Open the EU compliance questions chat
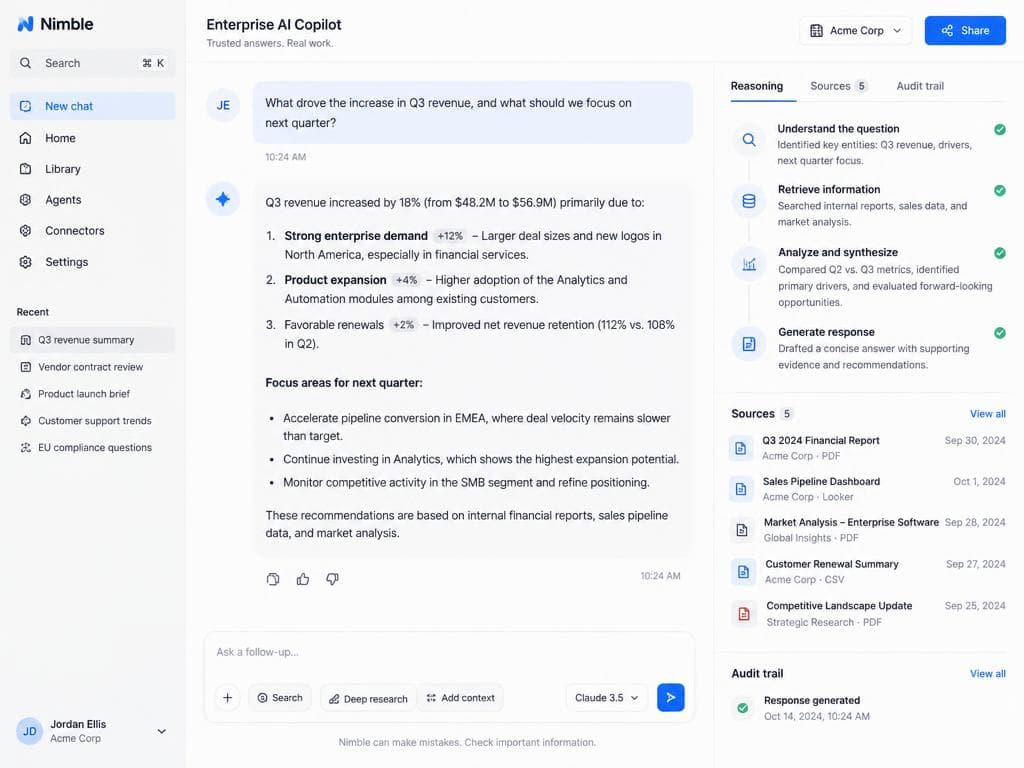1024x768 pixels. (93, 447)
